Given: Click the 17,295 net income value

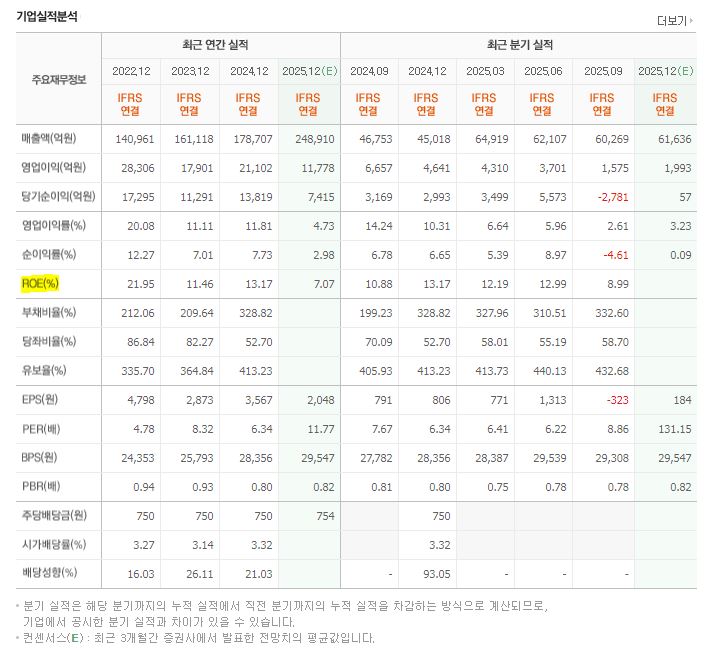Looking at the screenshot, I should 138,197.
